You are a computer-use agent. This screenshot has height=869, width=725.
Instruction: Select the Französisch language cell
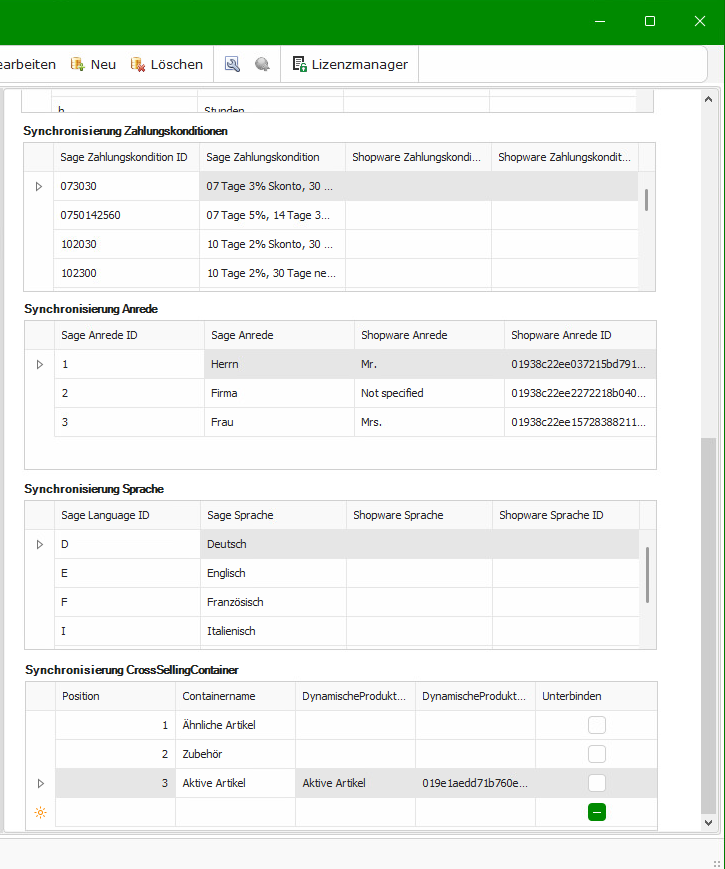point(273,602)
